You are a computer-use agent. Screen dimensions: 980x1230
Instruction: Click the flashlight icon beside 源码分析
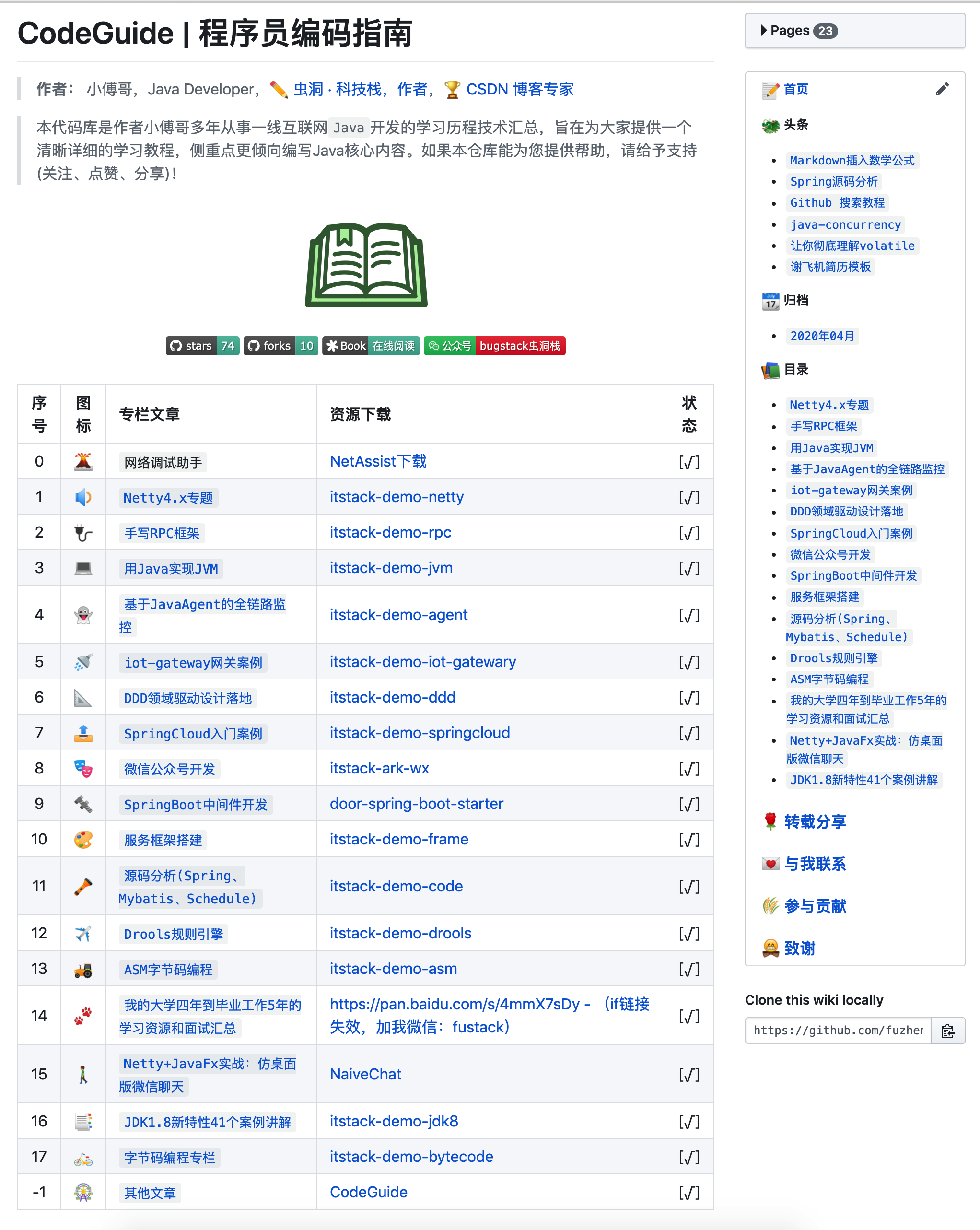pyautogui.click(x=83, y=886)
